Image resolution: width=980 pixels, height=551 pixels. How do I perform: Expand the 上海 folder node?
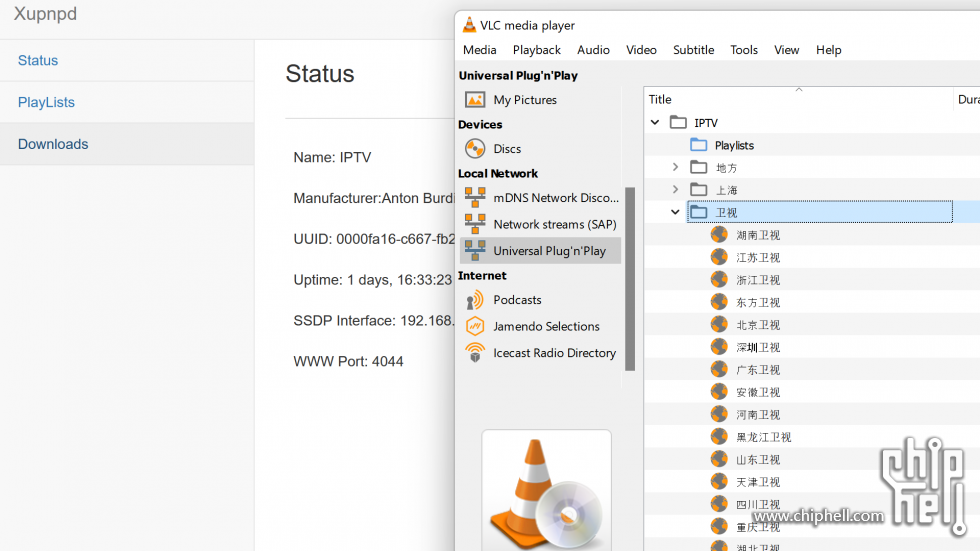(x=675, y=189)
